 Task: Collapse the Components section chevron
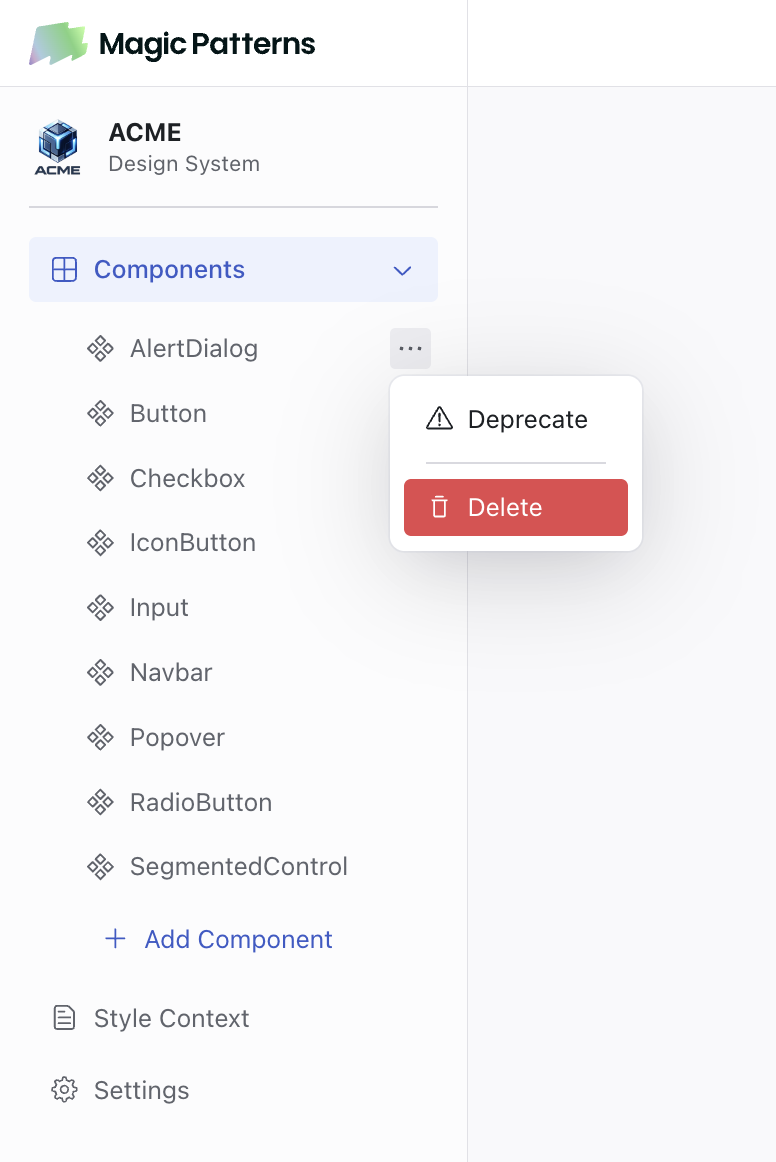pos(402,270)
